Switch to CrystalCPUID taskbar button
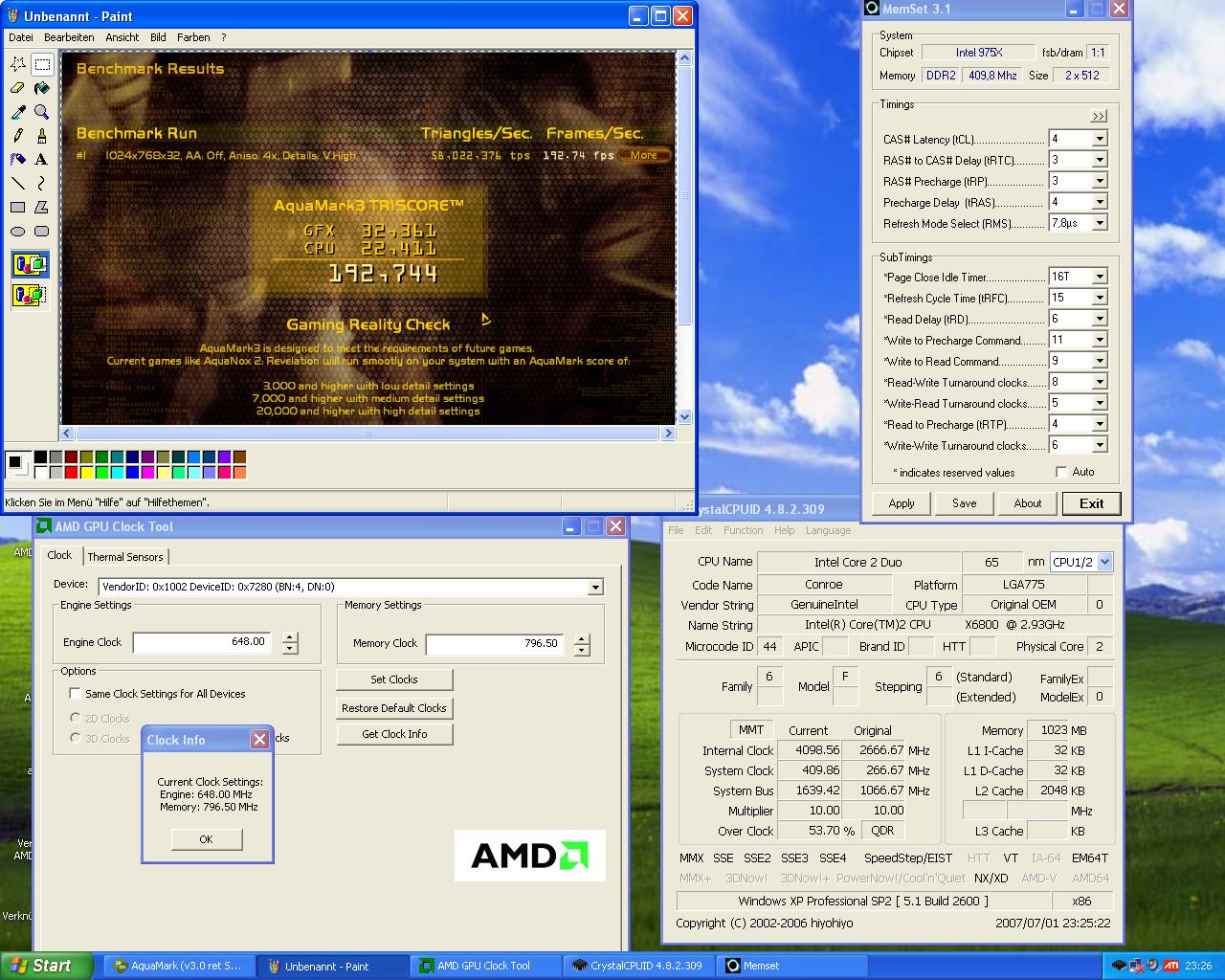1225x980 pixels. coord(638,966)
